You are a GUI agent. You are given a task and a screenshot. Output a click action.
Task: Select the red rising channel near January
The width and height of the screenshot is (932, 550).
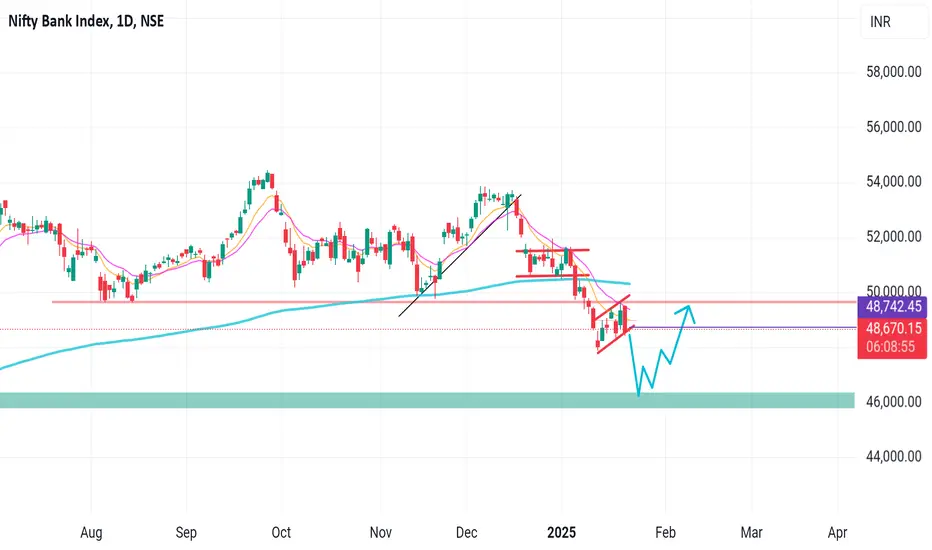[615, 325]
